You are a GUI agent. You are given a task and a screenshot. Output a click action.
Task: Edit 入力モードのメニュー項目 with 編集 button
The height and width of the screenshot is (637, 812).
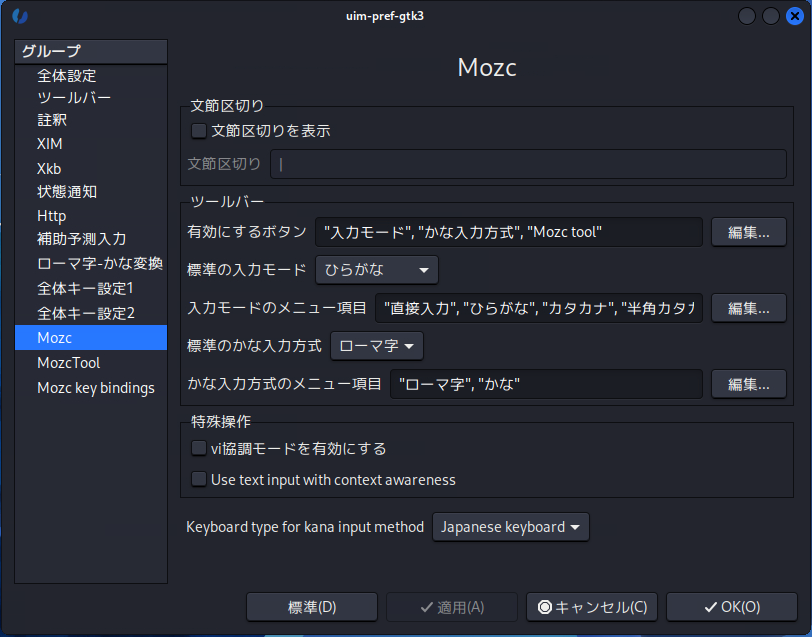749,308
